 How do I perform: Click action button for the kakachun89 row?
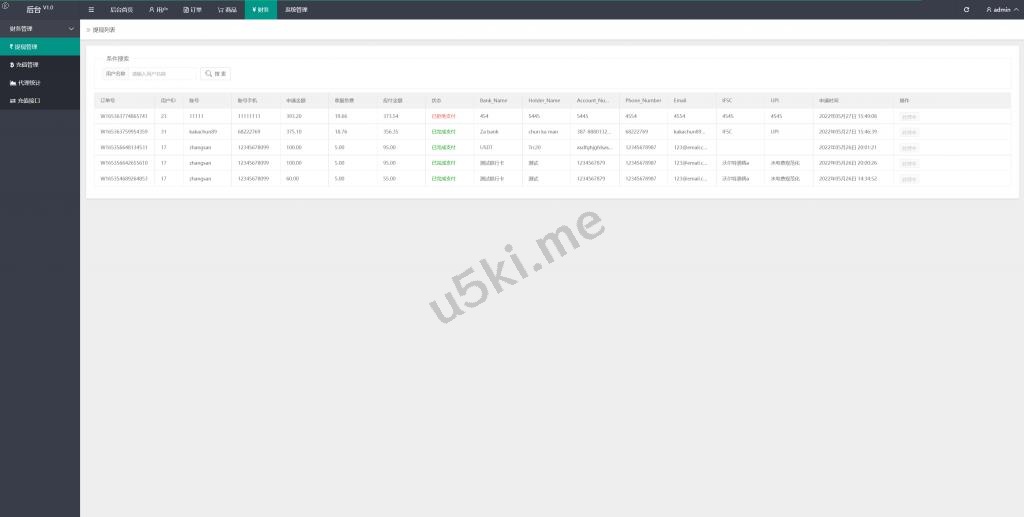coord(908,132)
